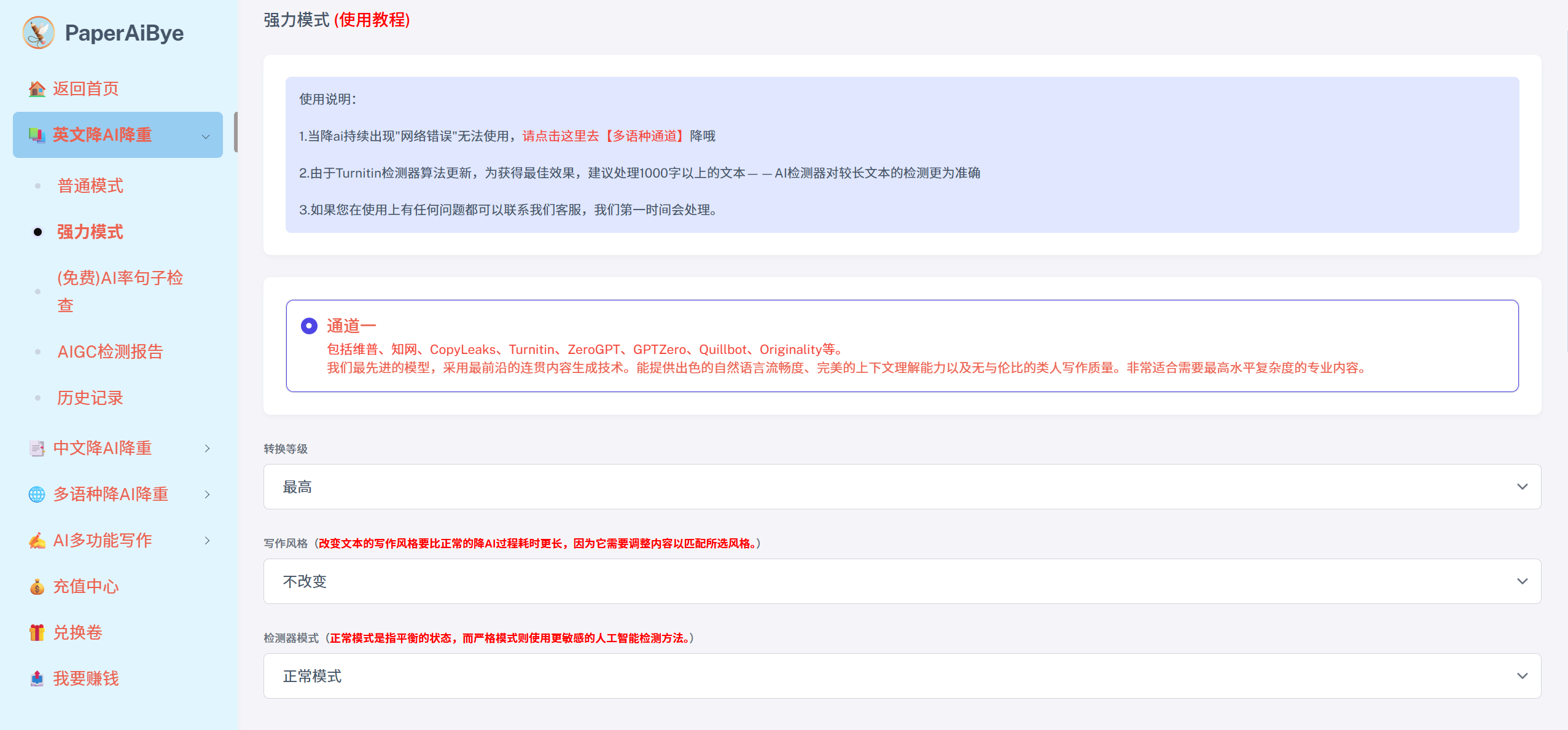Click the pen icon beside AI多功能写作
This screenshot has width=1568, height=730.
pos(37,540)
